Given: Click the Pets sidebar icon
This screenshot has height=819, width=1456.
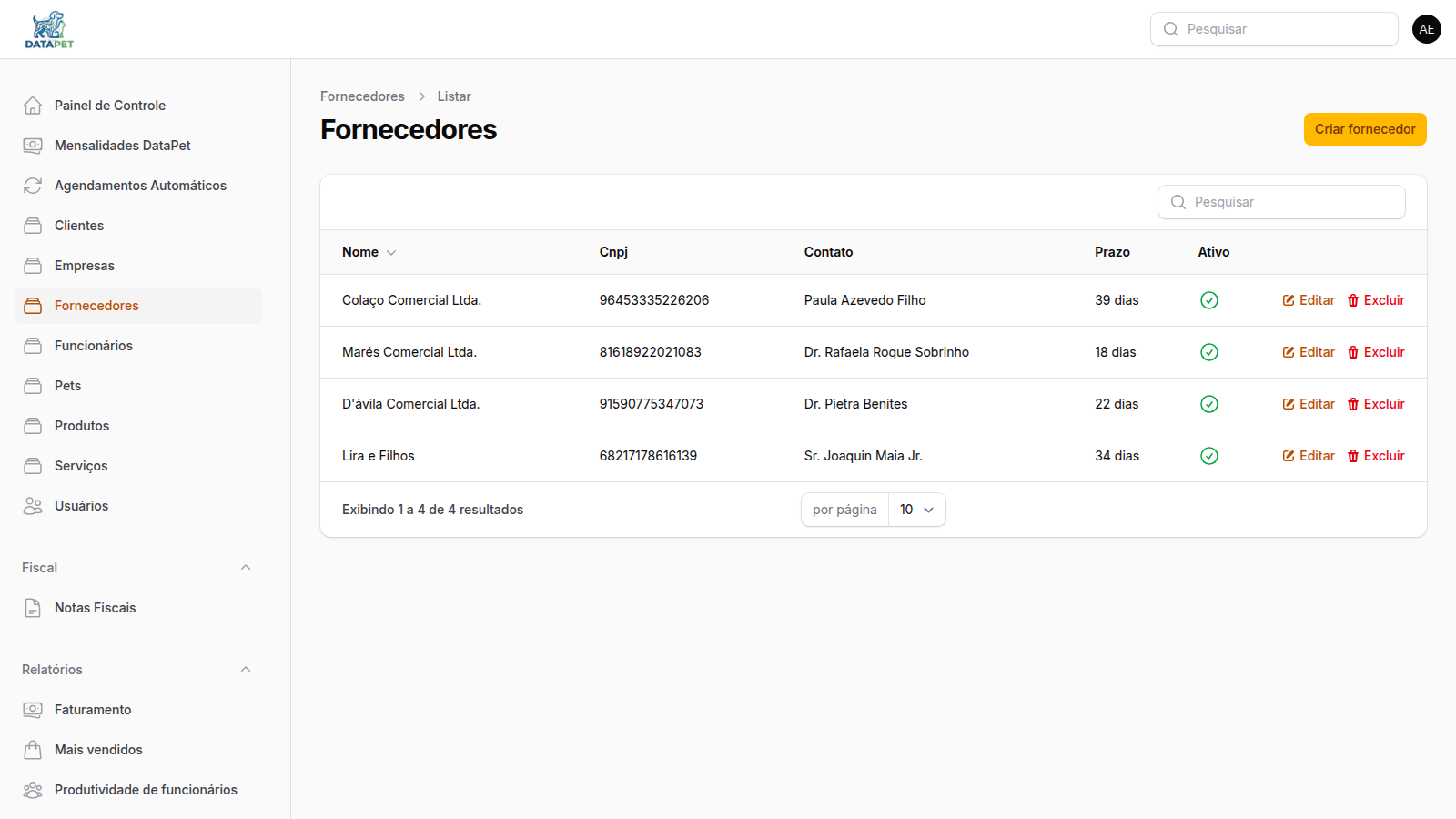Looking at the screenshot, I should pos(33,386).
